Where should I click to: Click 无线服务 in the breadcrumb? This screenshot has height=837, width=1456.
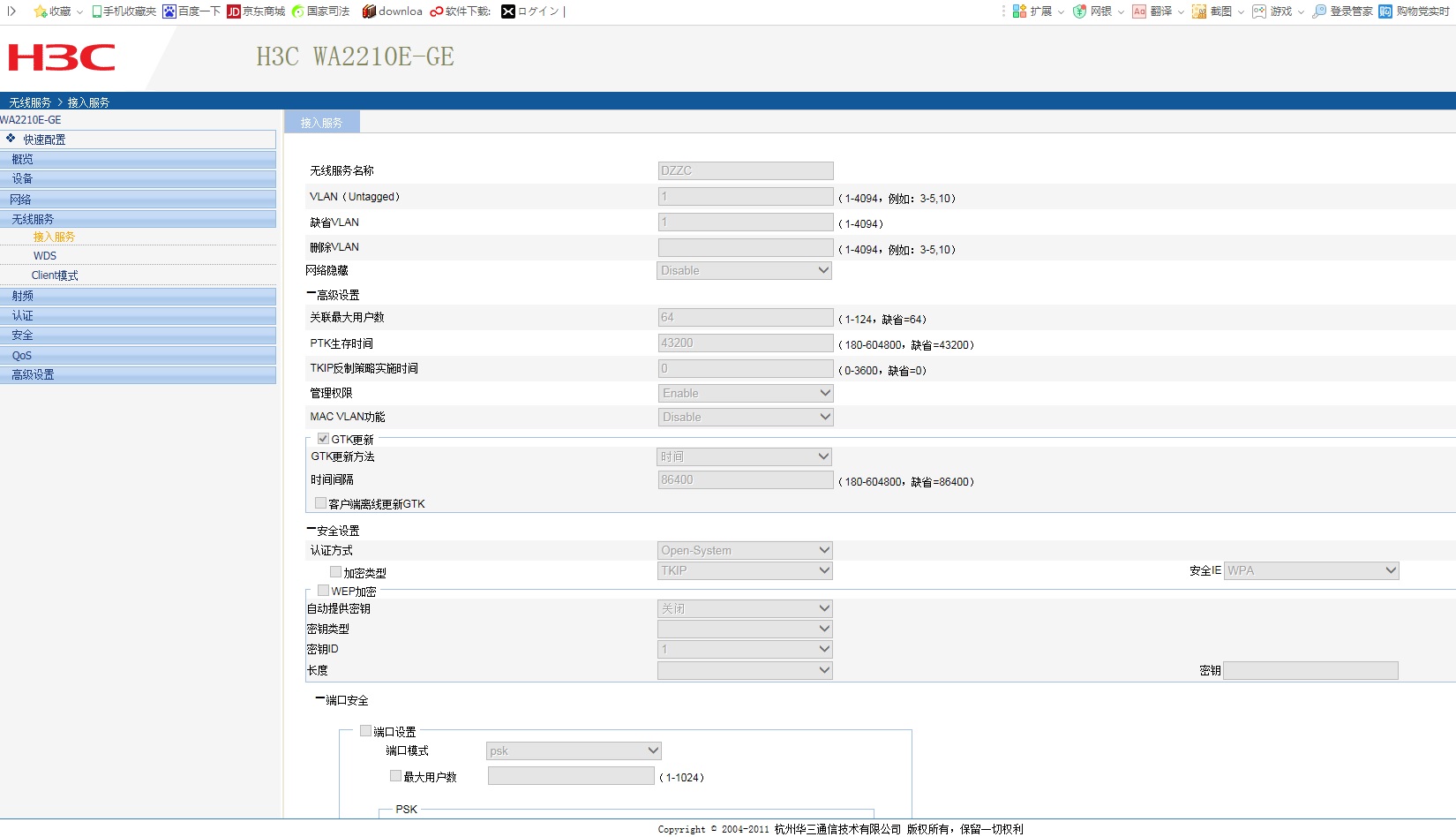click(30, 102)
